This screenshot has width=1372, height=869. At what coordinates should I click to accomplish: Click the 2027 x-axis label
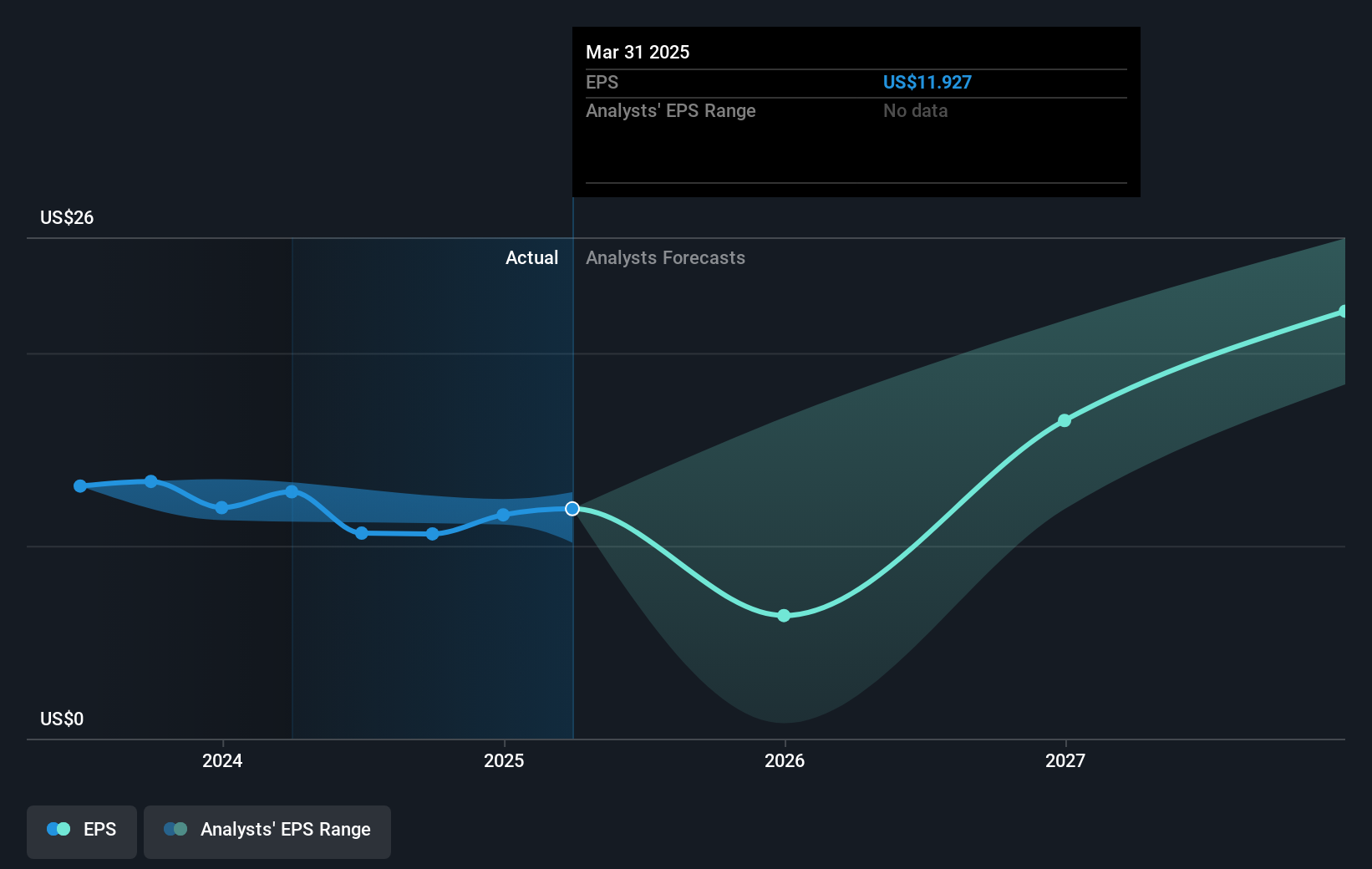pyautogui.click(x=1065, y=760)
